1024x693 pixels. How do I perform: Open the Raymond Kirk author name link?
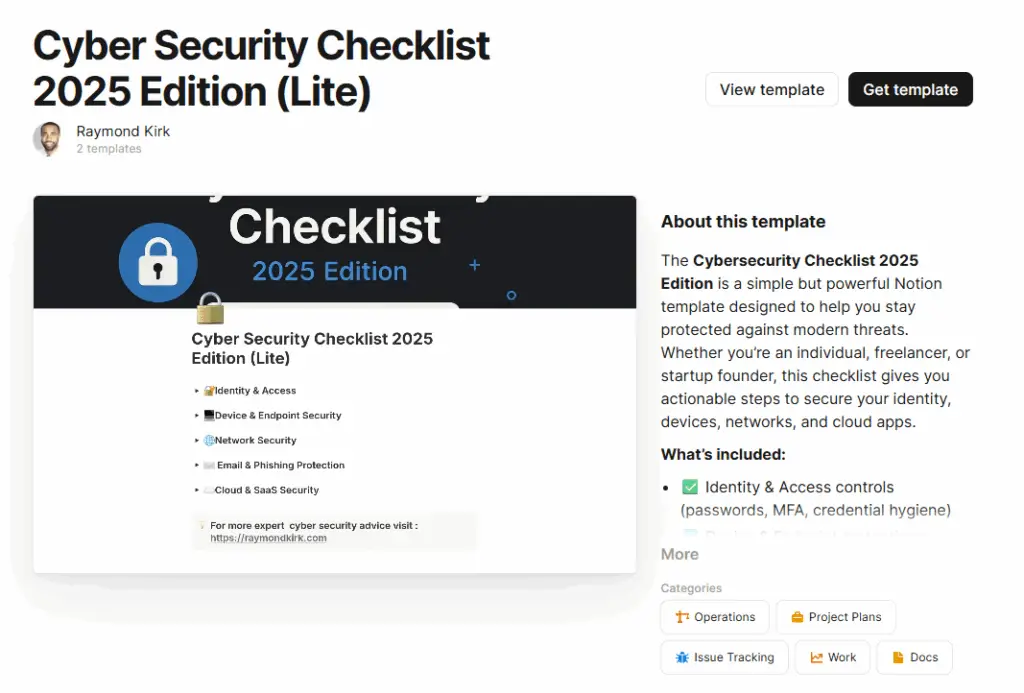click(123, 131)
